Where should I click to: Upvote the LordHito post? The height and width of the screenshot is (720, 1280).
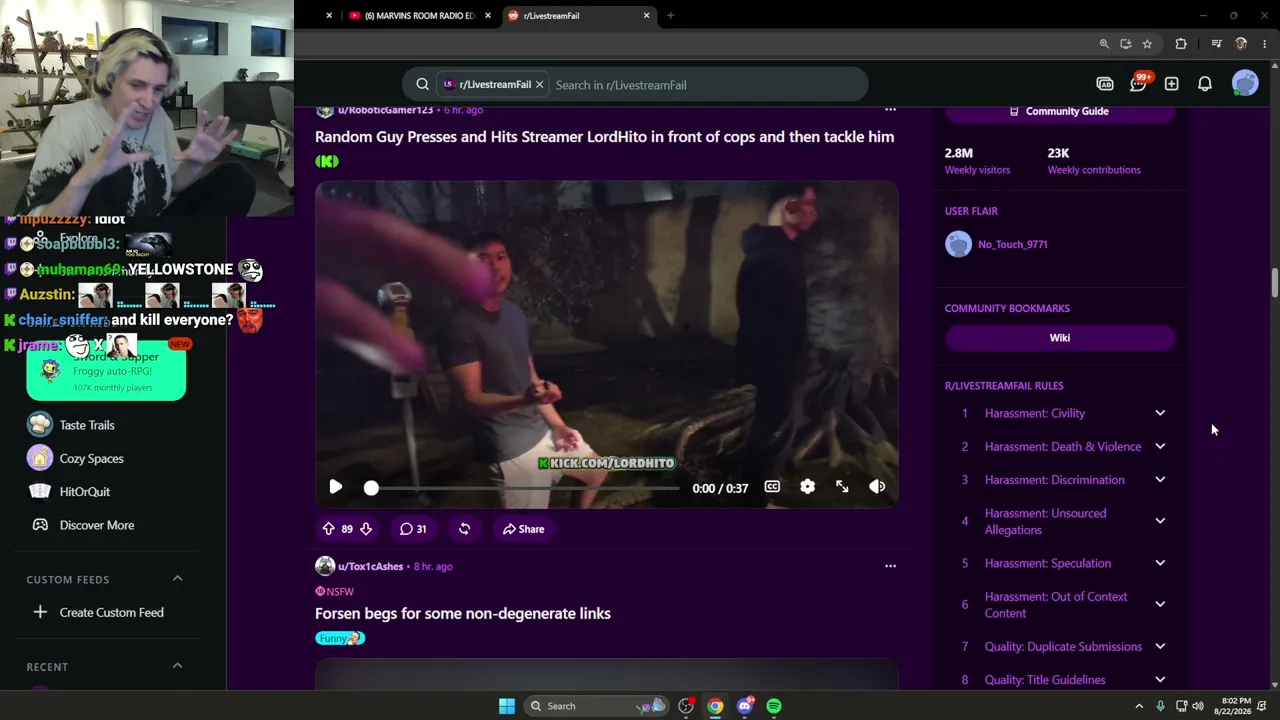click(x=328, y=529)
